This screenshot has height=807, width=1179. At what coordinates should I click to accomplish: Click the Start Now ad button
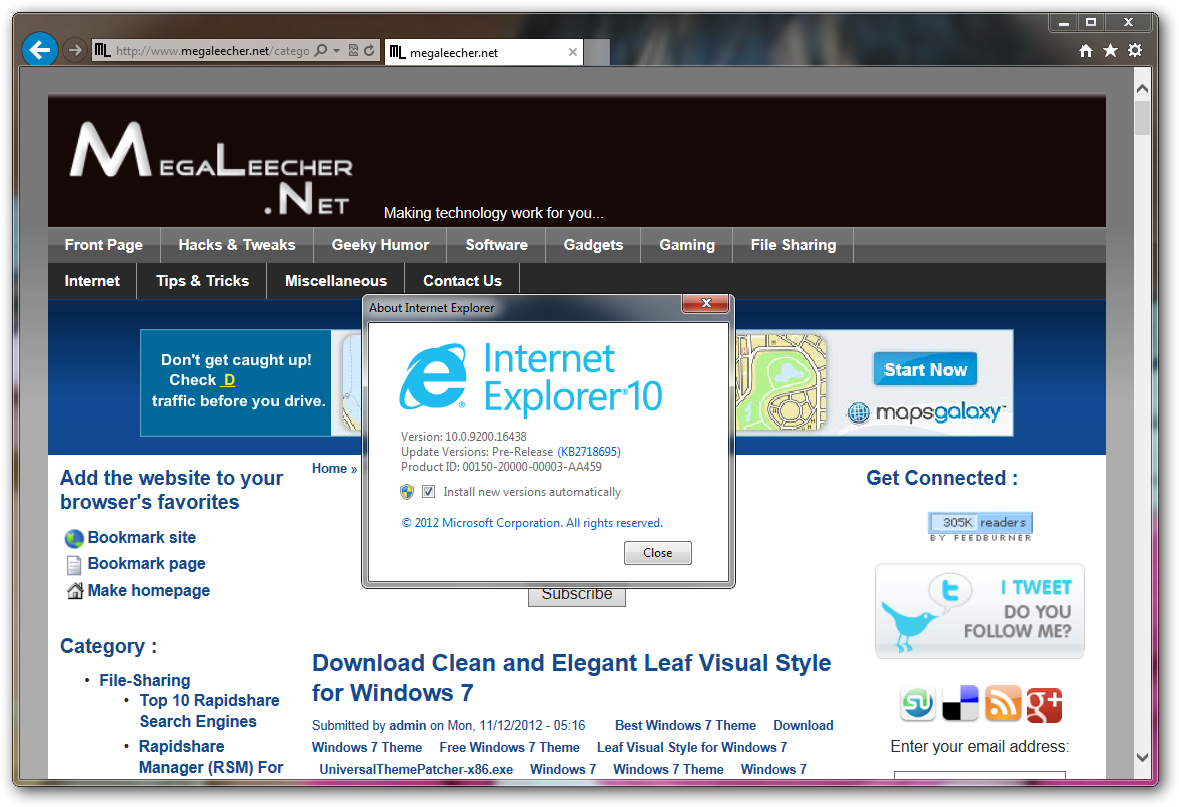(x=925, y=369)
